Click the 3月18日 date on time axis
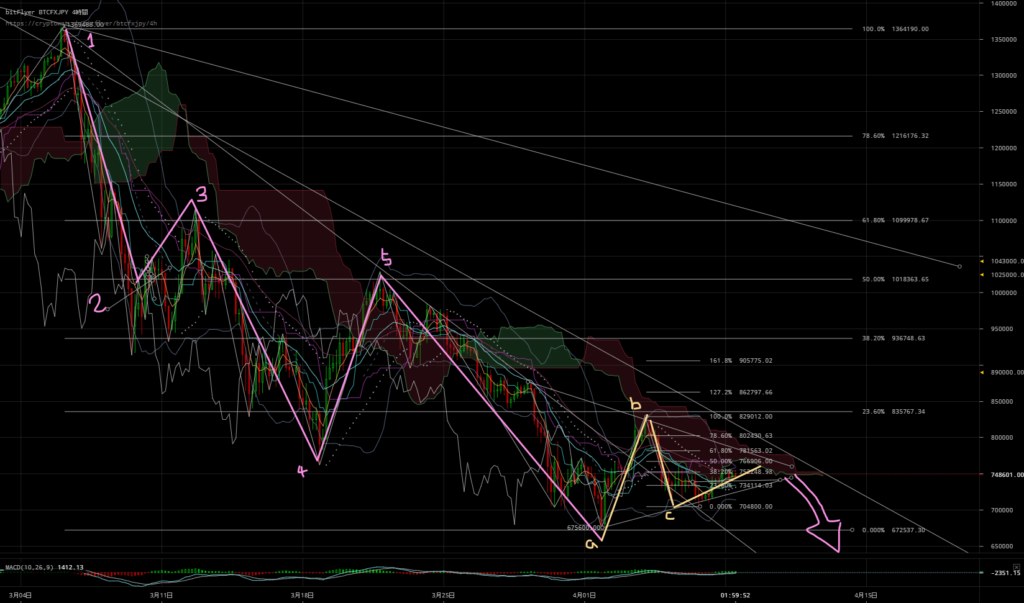The image size is (1024, 603). pos(300,593)
